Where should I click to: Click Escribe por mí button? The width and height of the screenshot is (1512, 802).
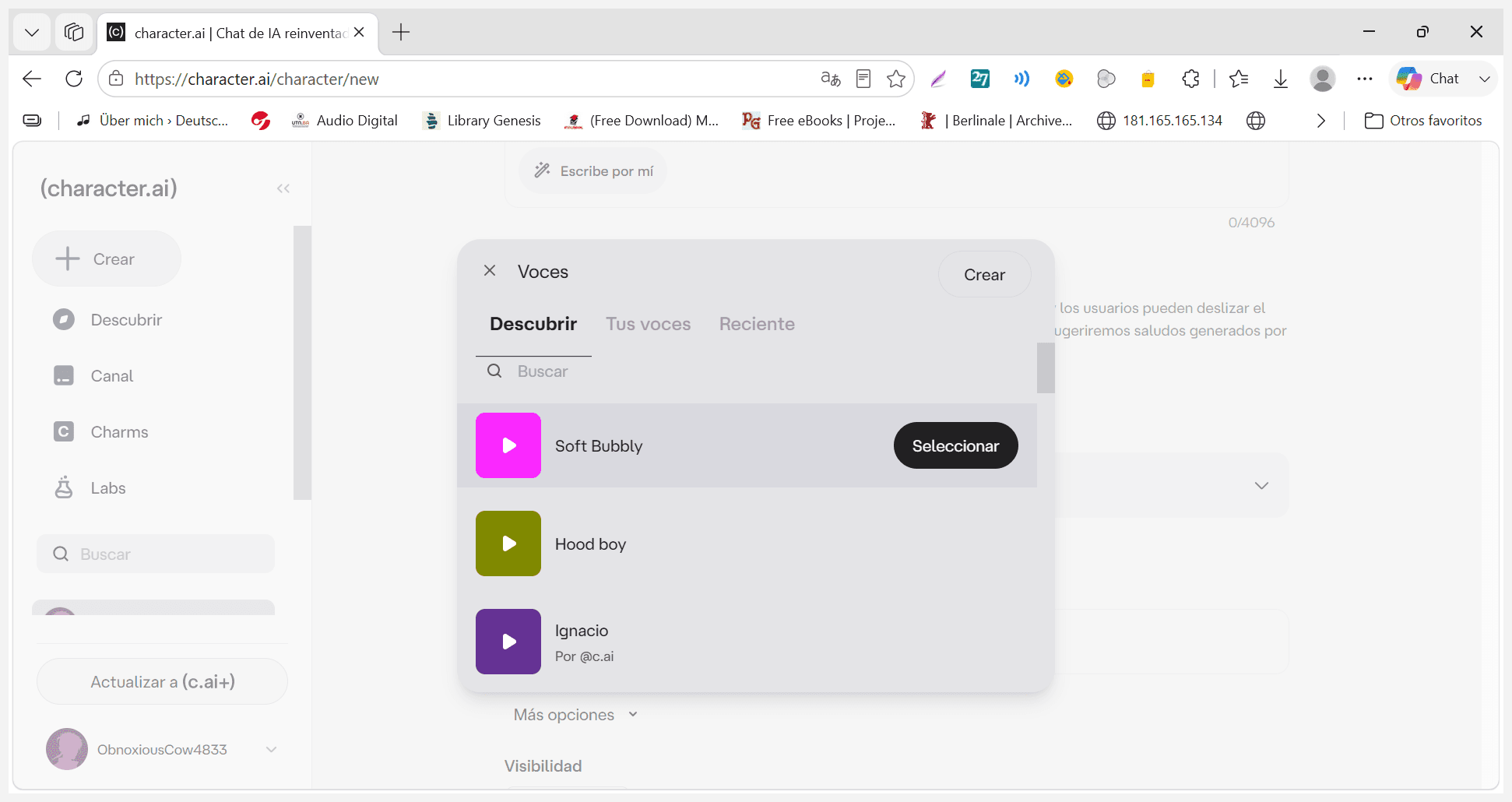(x=593, y=171)
